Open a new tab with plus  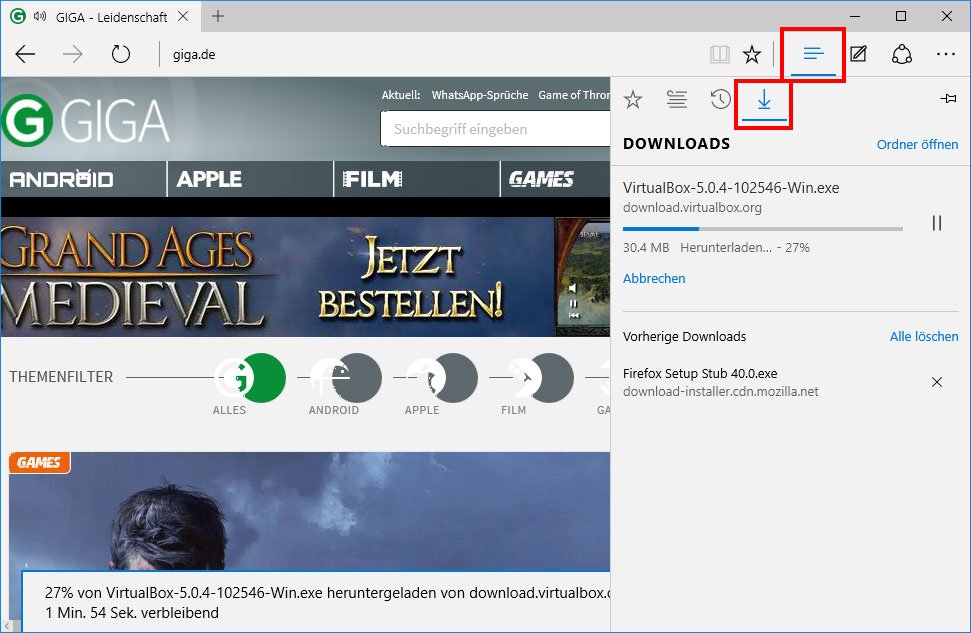click(x=217, y=16)
